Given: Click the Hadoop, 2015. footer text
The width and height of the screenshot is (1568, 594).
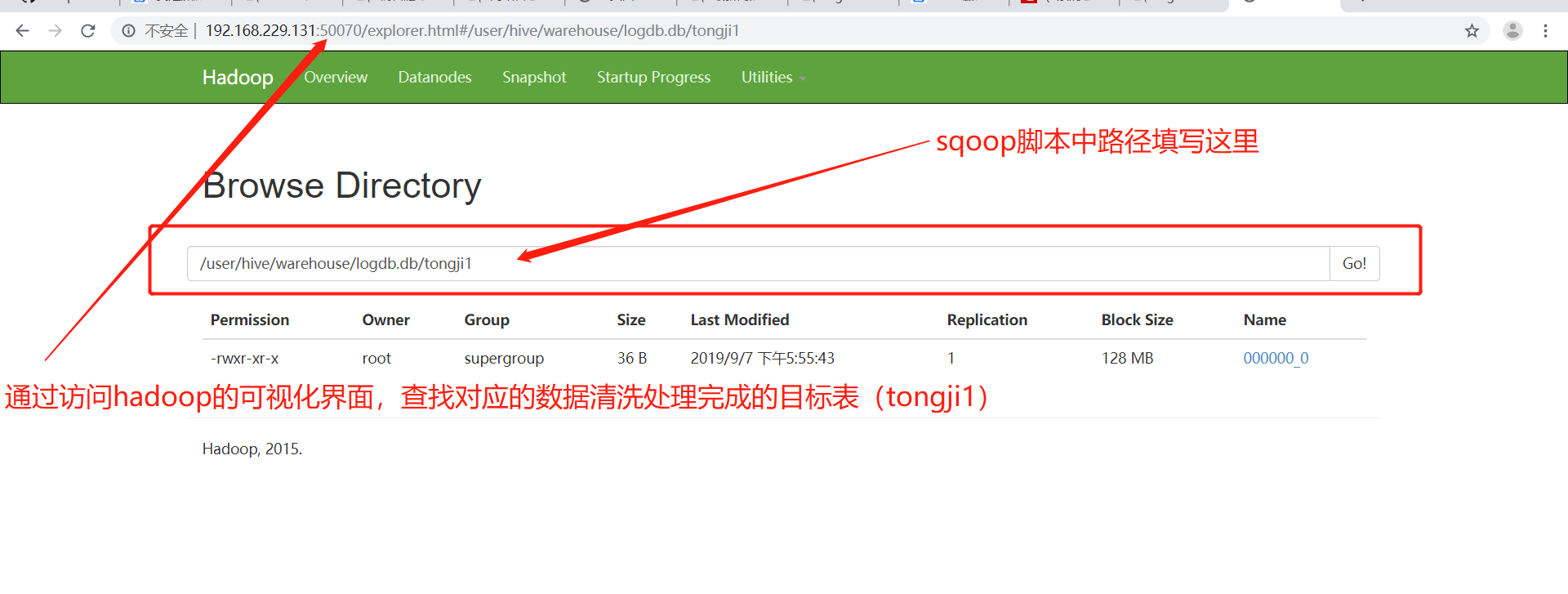Looking at the screenshot, I should point(252,449).
